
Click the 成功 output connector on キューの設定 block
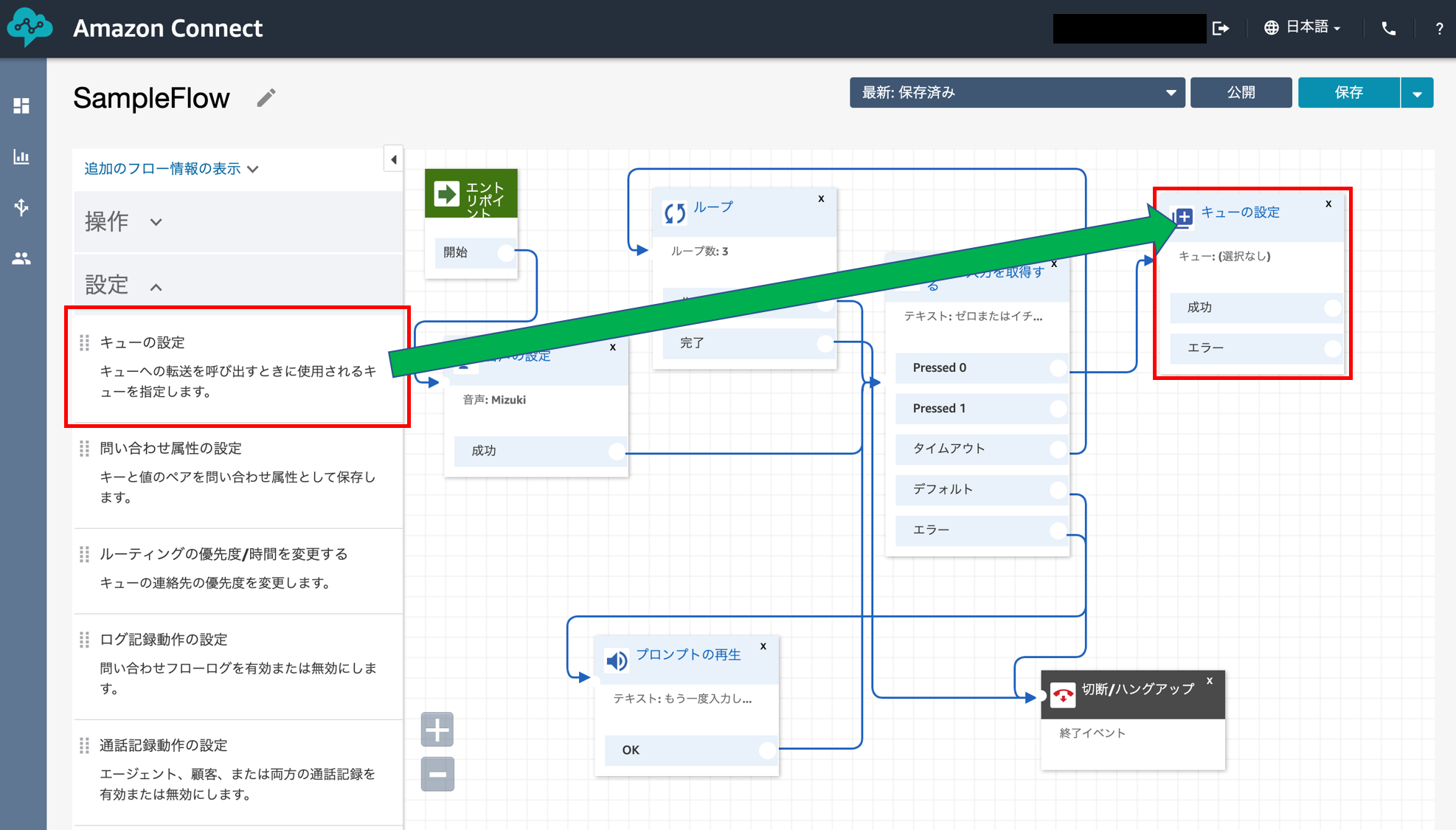(1332, 308)
